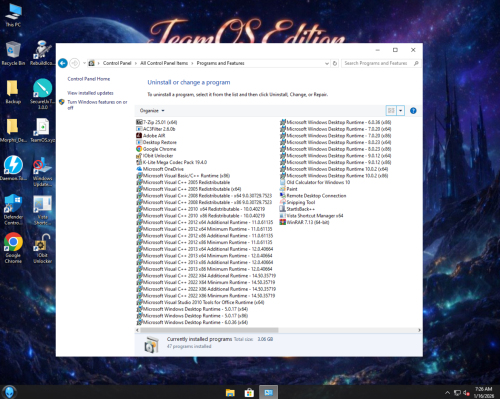Image resolution: width=500 pixels, height=399 pixels.
Task: Open TeamOS.xyz desktop shortcut
Action: coord(42,130)
